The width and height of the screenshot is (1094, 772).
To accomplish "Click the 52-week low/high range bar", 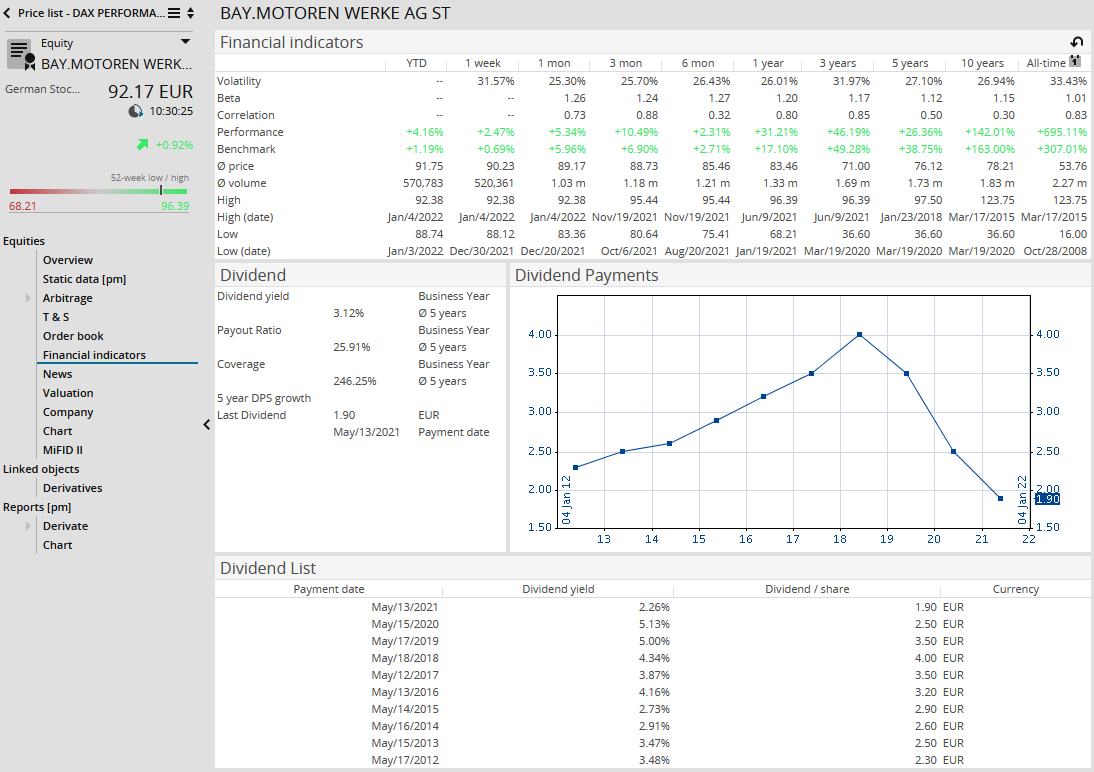I will (98, 190).
